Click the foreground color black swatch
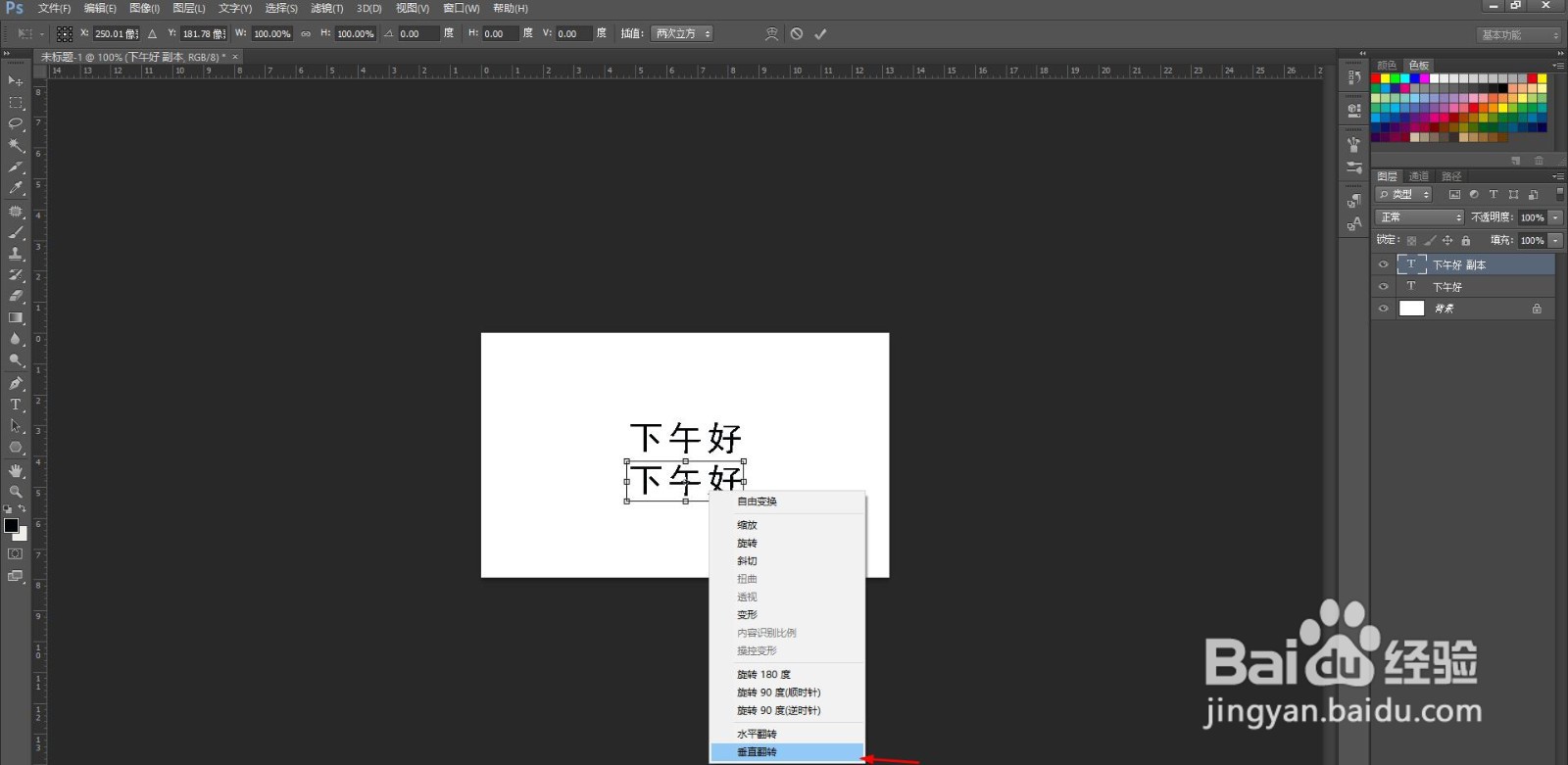 pyautogui.click(x=11, y=526)
